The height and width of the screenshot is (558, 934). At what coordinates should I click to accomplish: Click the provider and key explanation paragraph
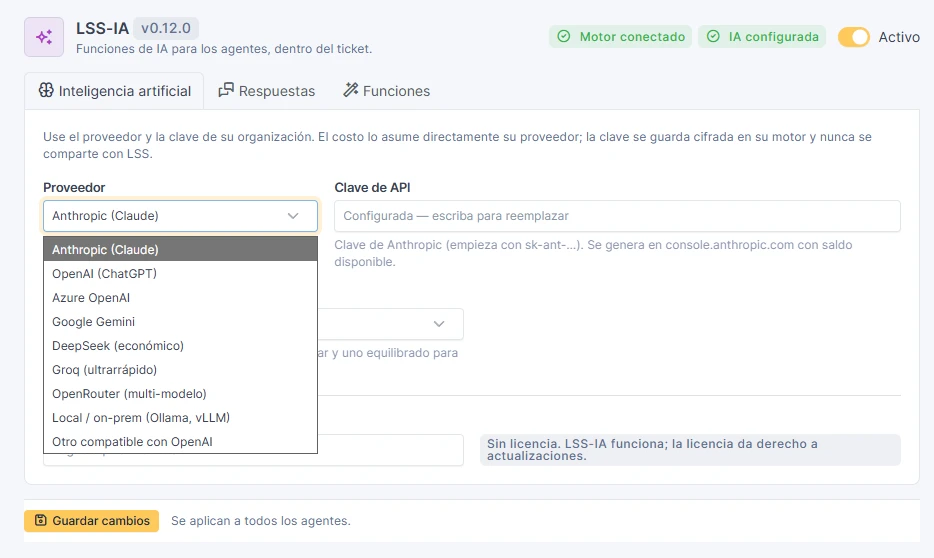457,145
